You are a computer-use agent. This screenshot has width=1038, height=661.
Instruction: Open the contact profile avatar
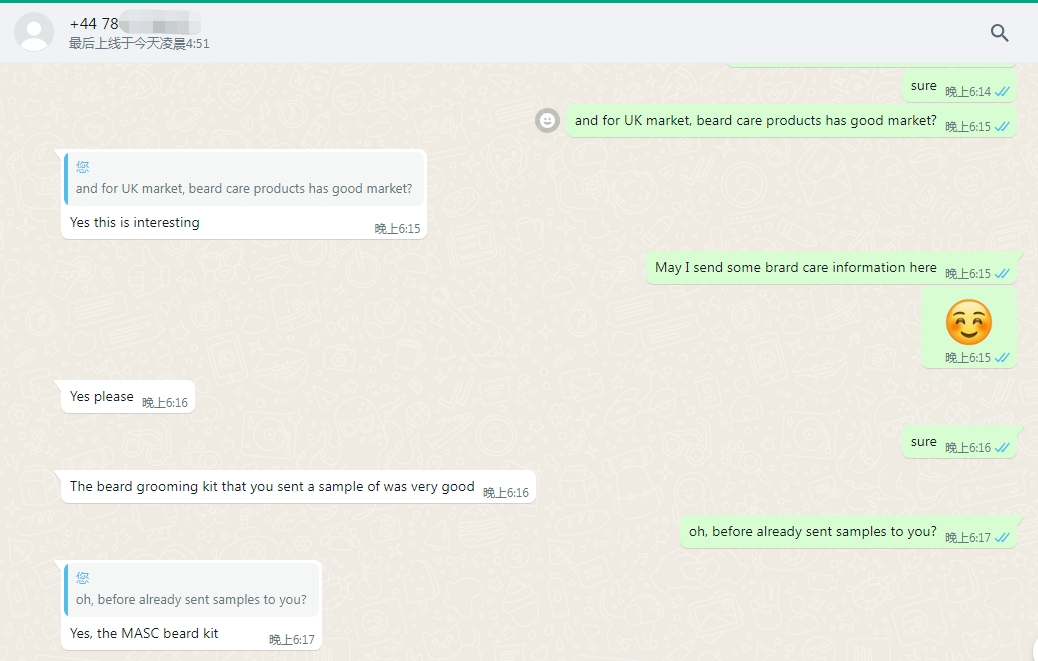[34, 32]
